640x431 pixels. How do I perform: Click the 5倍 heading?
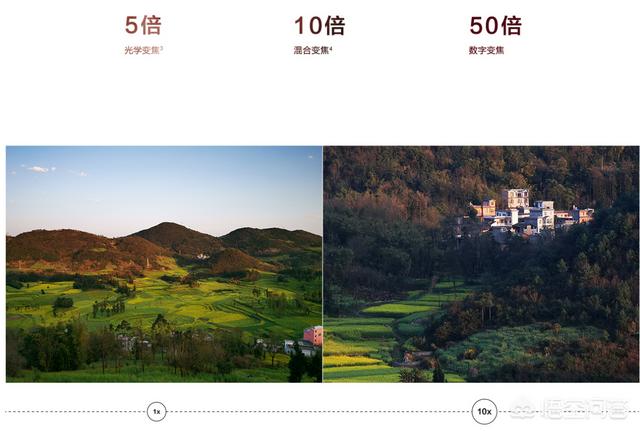143,25
